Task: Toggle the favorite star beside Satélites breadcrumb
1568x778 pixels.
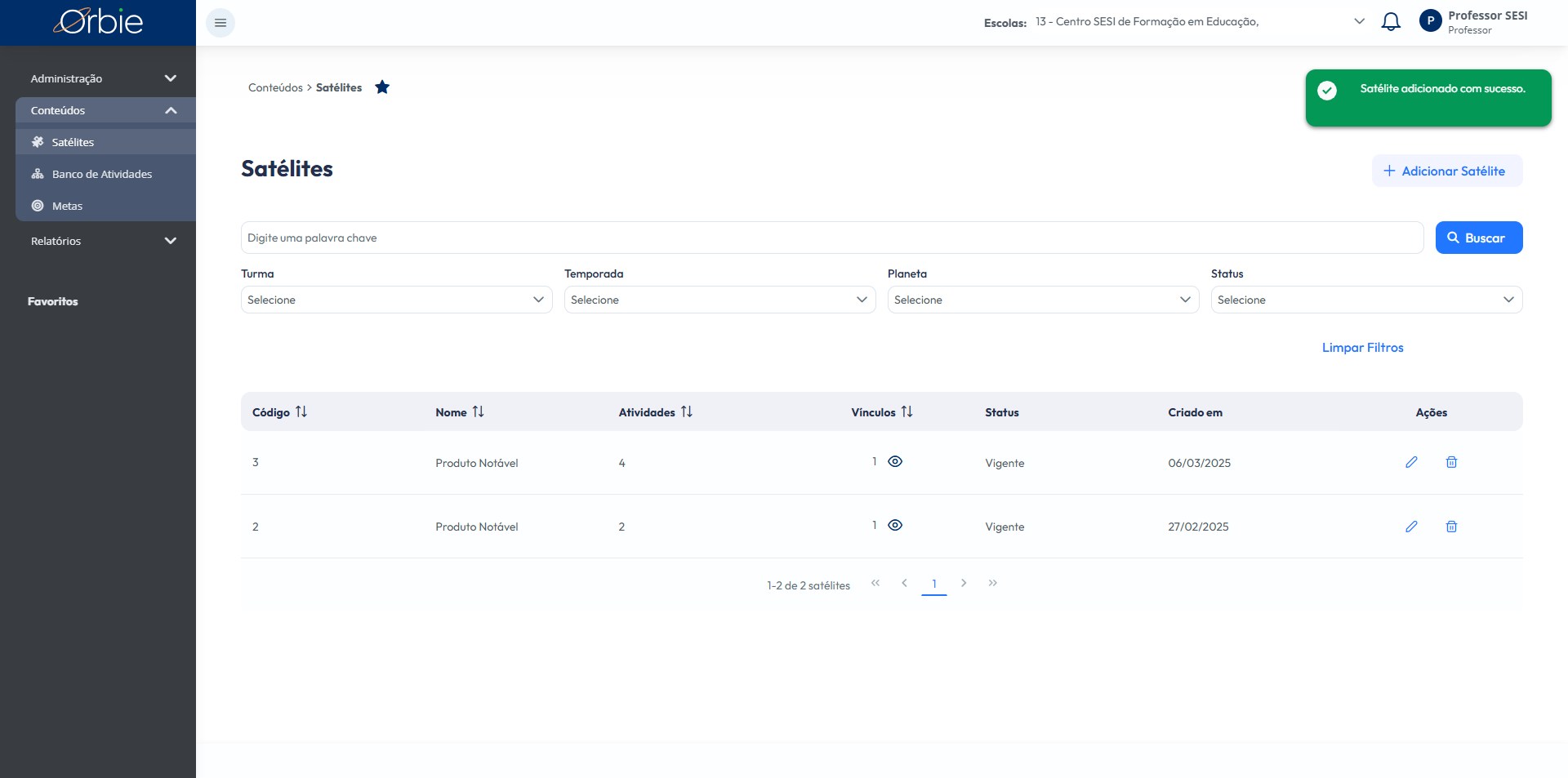Action: click(x=382, y=87)
